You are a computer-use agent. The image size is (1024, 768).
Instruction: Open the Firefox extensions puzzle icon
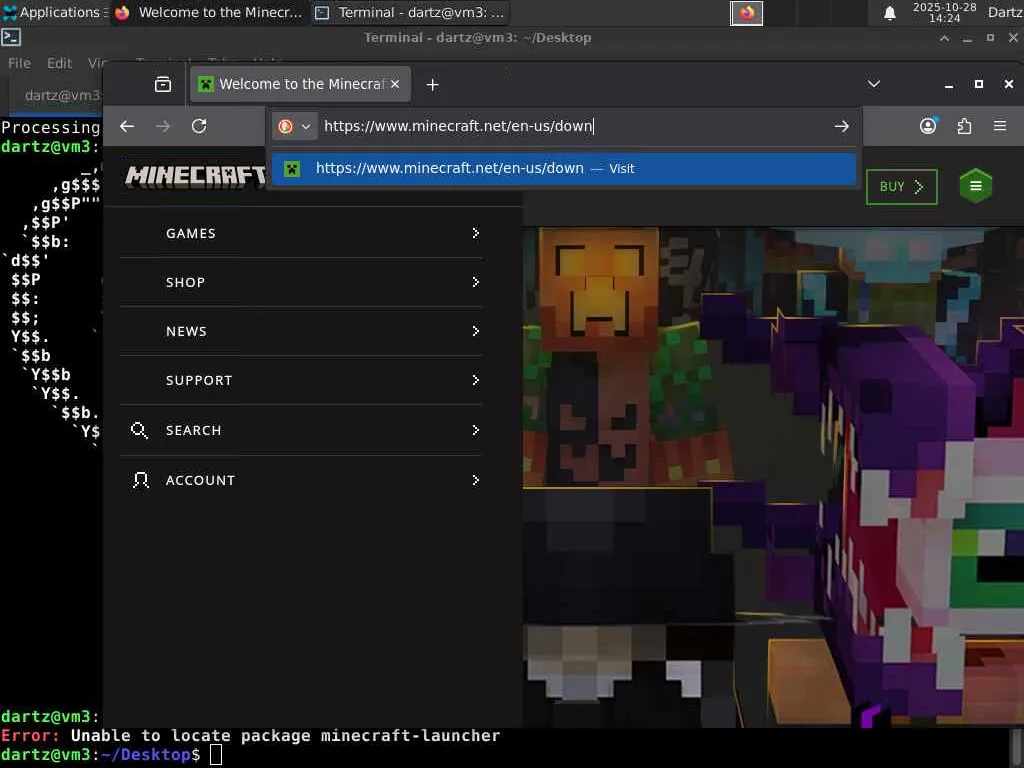964,125
